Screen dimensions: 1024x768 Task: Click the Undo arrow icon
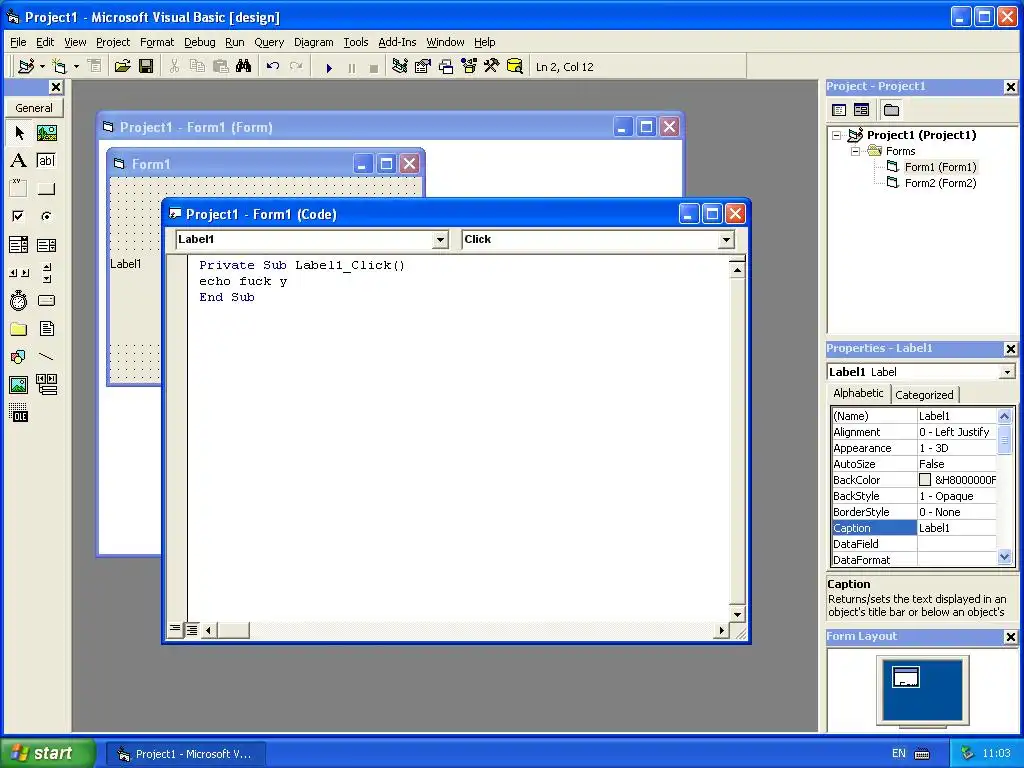tap(273, 67)
